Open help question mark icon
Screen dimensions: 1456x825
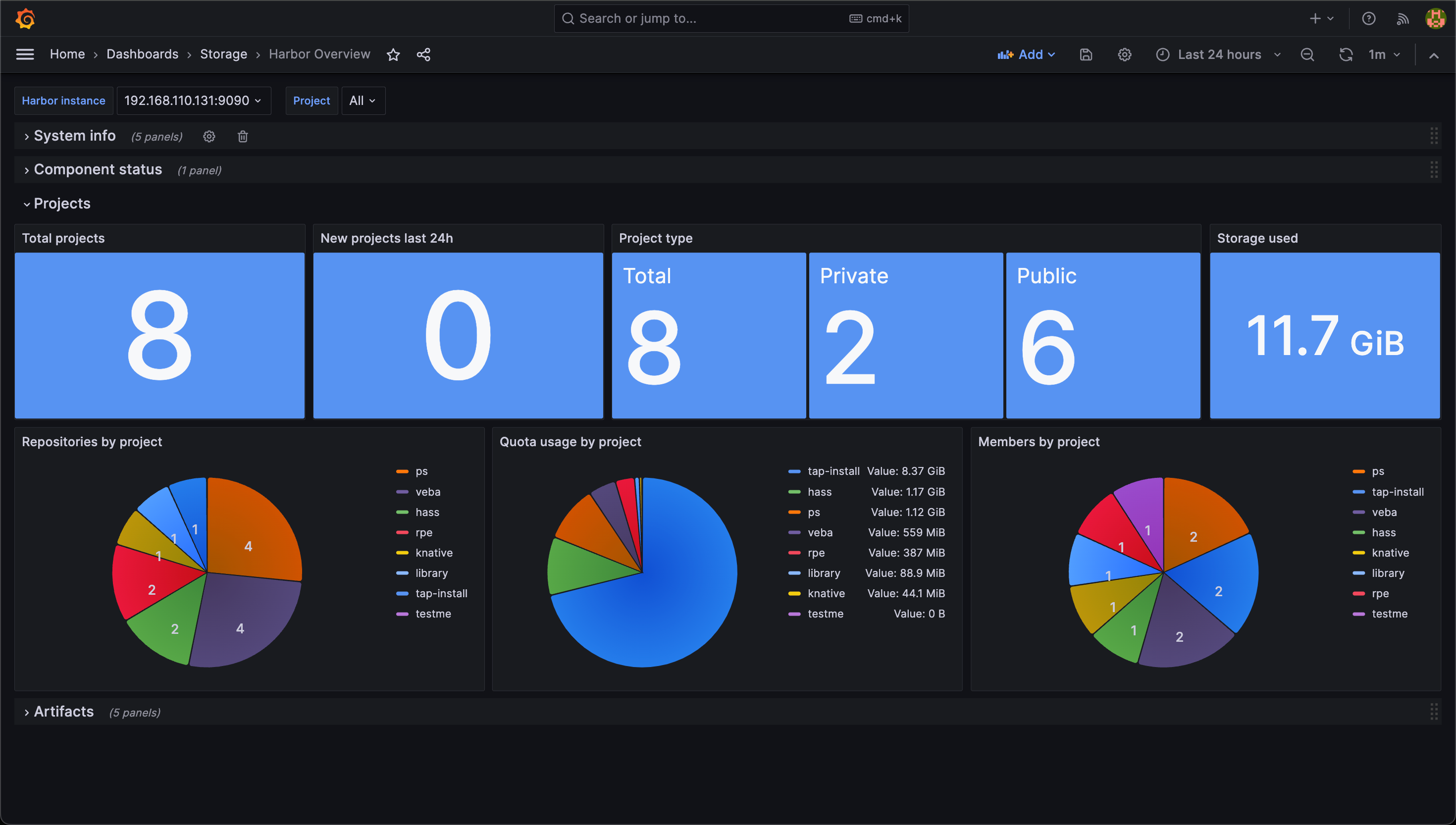(1369, 19)
